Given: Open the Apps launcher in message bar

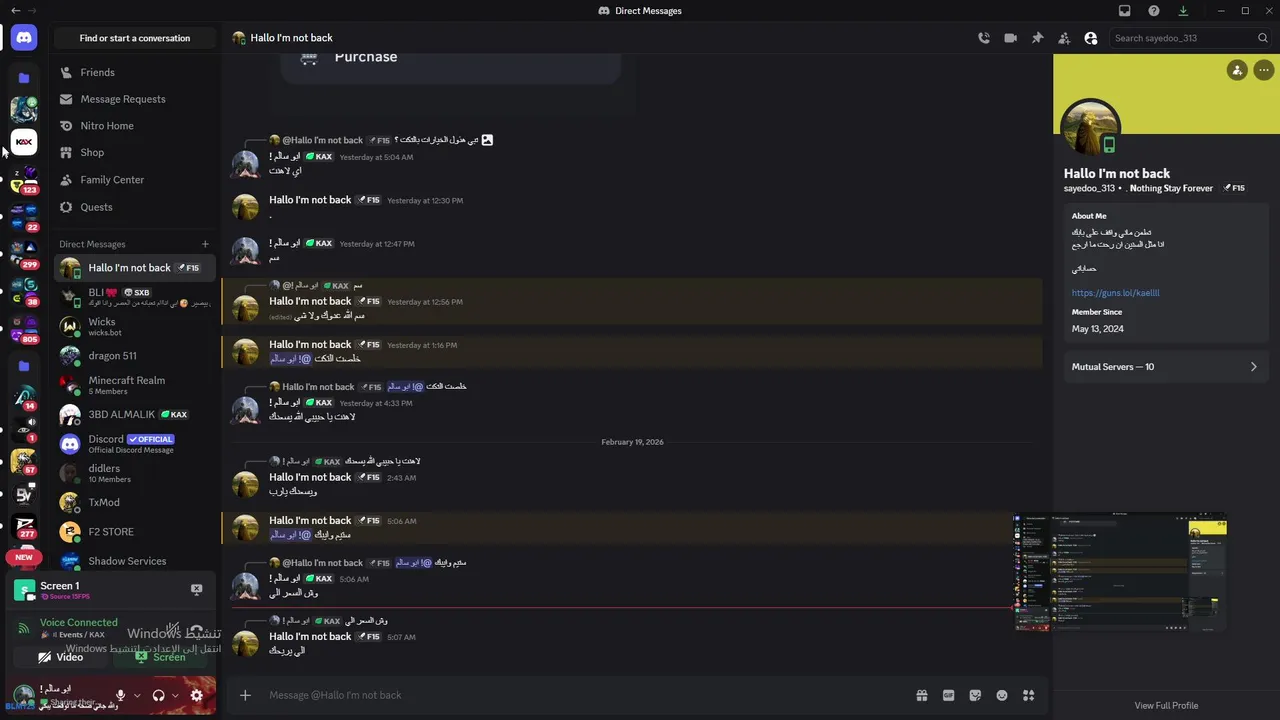Looking at the screenshot, I should click(1029, 695).
